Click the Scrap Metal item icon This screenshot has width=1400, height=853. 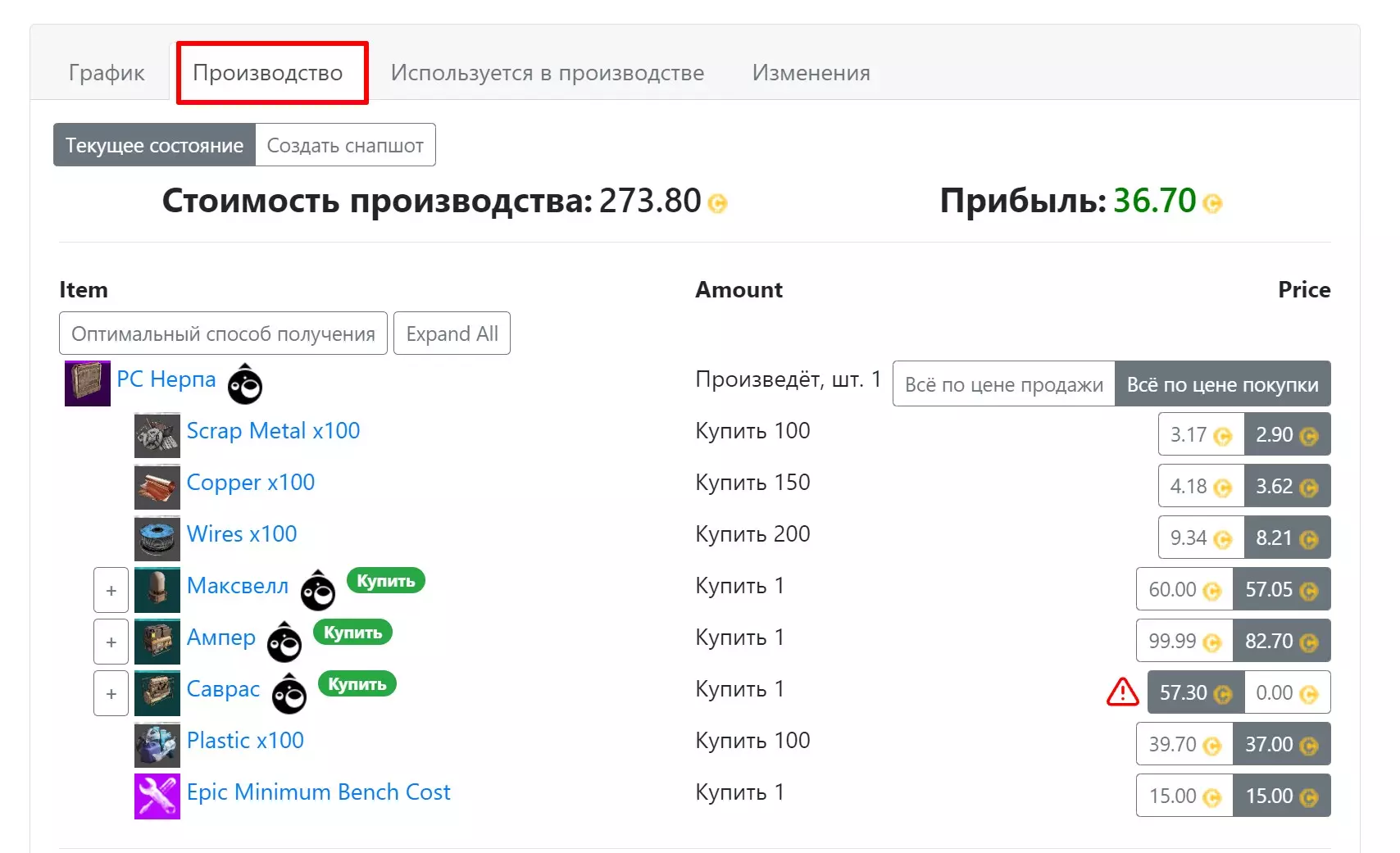coord(157,435)
